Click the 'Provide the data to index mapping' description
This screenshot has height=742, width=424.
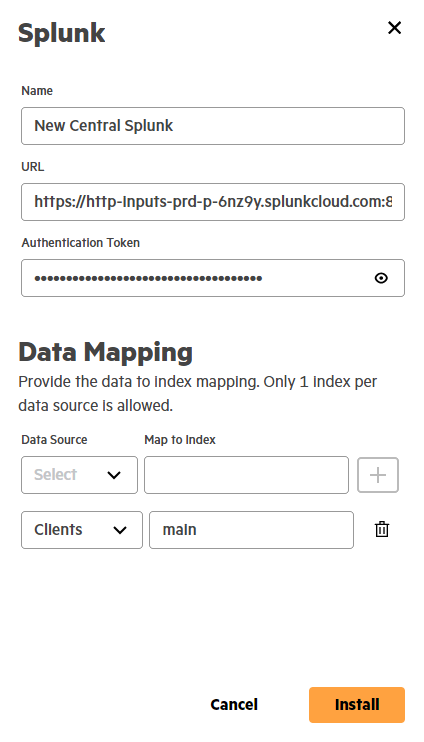pyautogui.click(x=197, y=394)
